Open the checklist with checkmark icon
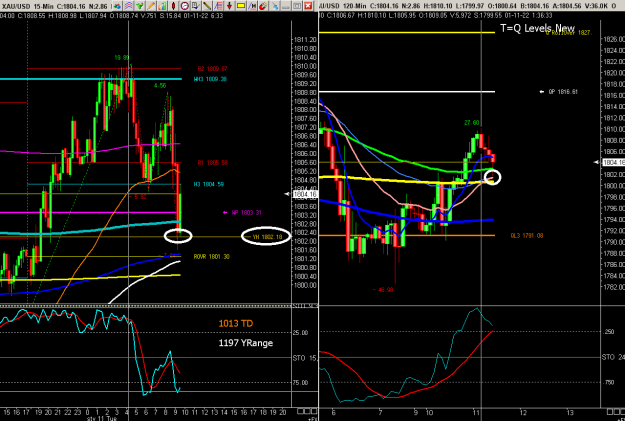This screenshot has height=421, width=625. (196, 6)
